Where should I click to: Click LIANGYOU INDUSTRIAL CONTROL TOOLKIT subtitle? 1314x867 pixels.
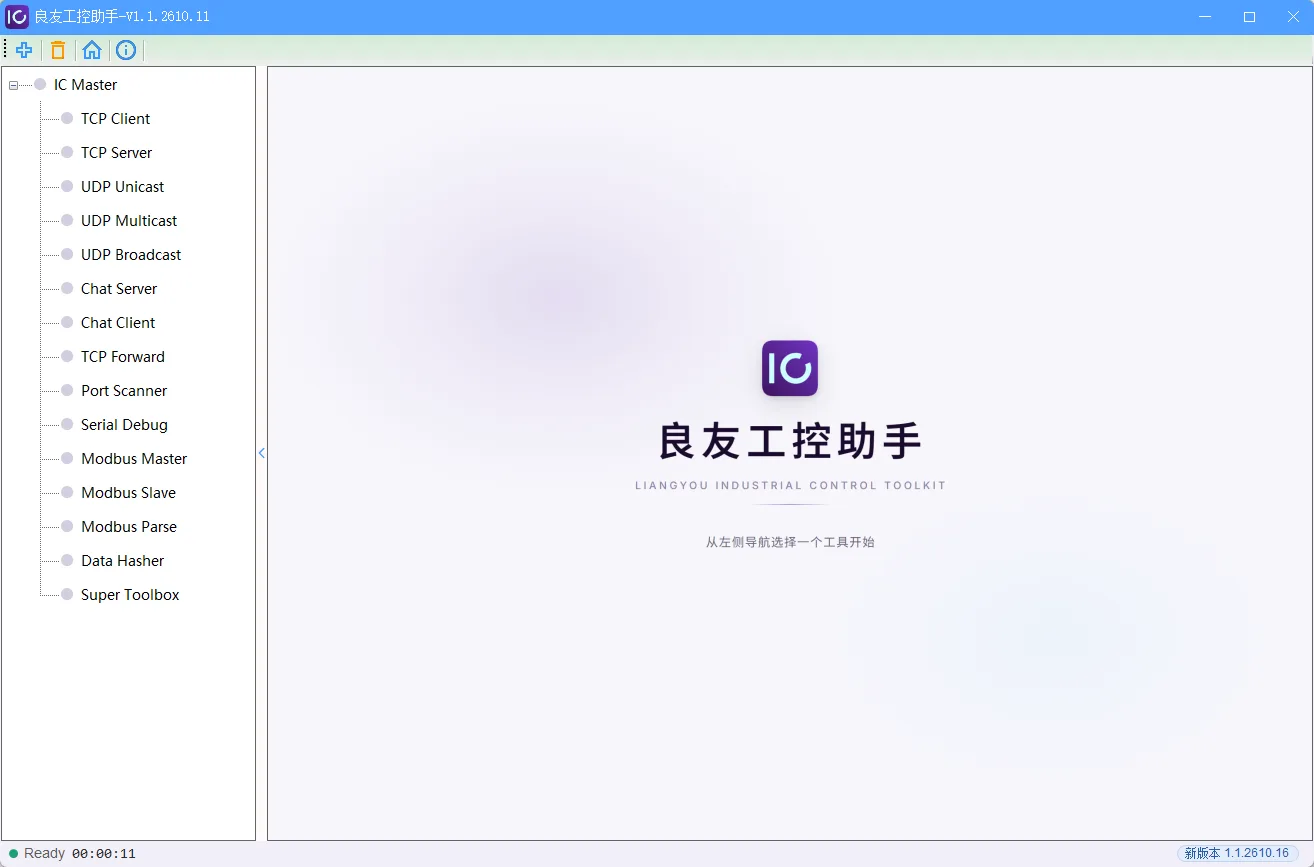tap(790, 486)
